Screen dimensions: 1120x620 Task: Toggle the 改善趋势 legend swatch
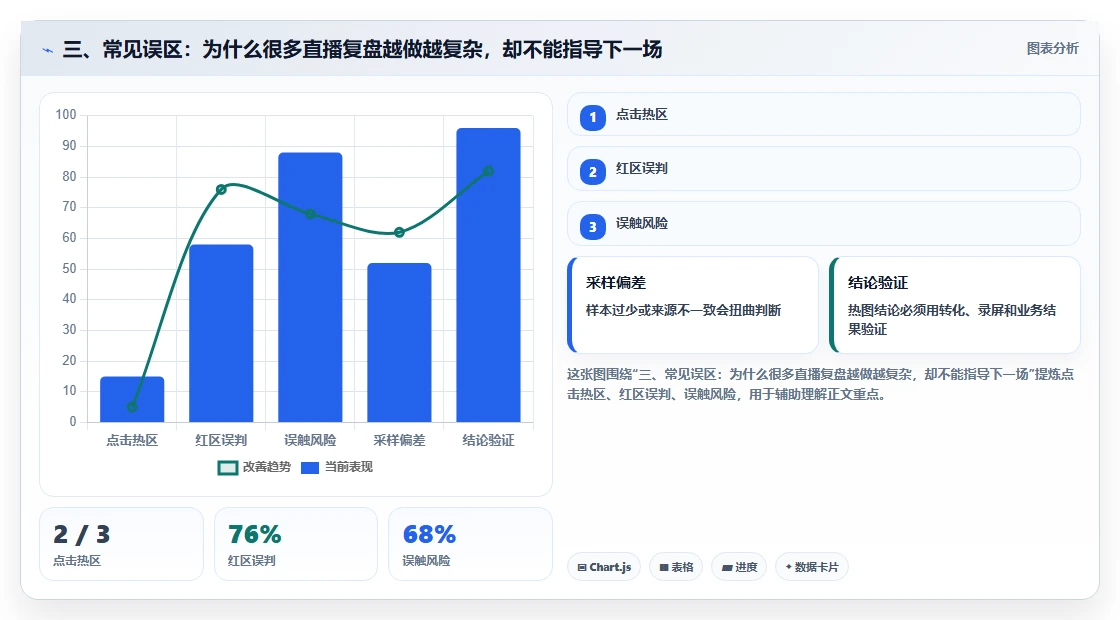tap(227, 468)
